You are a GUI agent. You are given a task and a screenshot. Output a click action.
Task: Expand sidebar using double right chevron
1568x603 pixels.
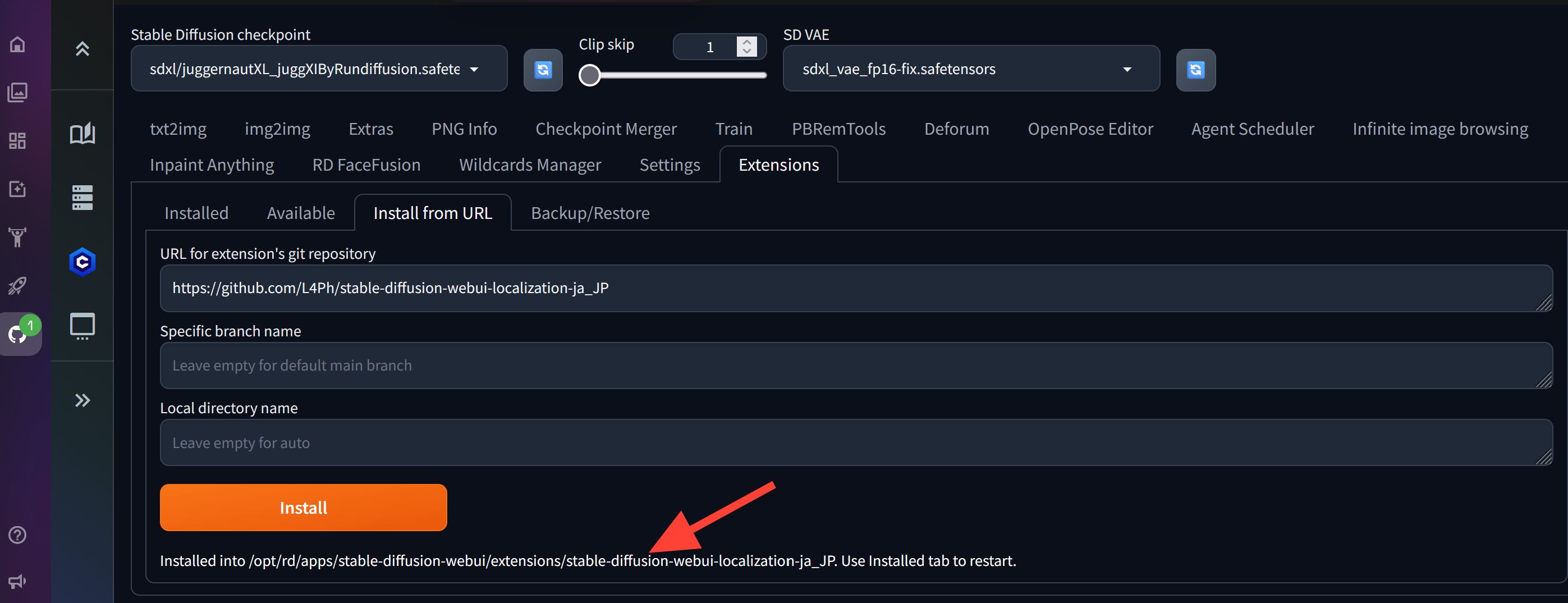pyautogui.click(x=82, y=400)
